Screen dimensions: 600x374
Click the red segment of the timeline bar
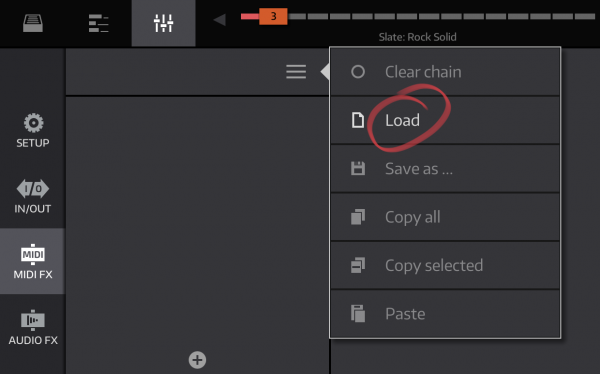click(x=250, y=16)
